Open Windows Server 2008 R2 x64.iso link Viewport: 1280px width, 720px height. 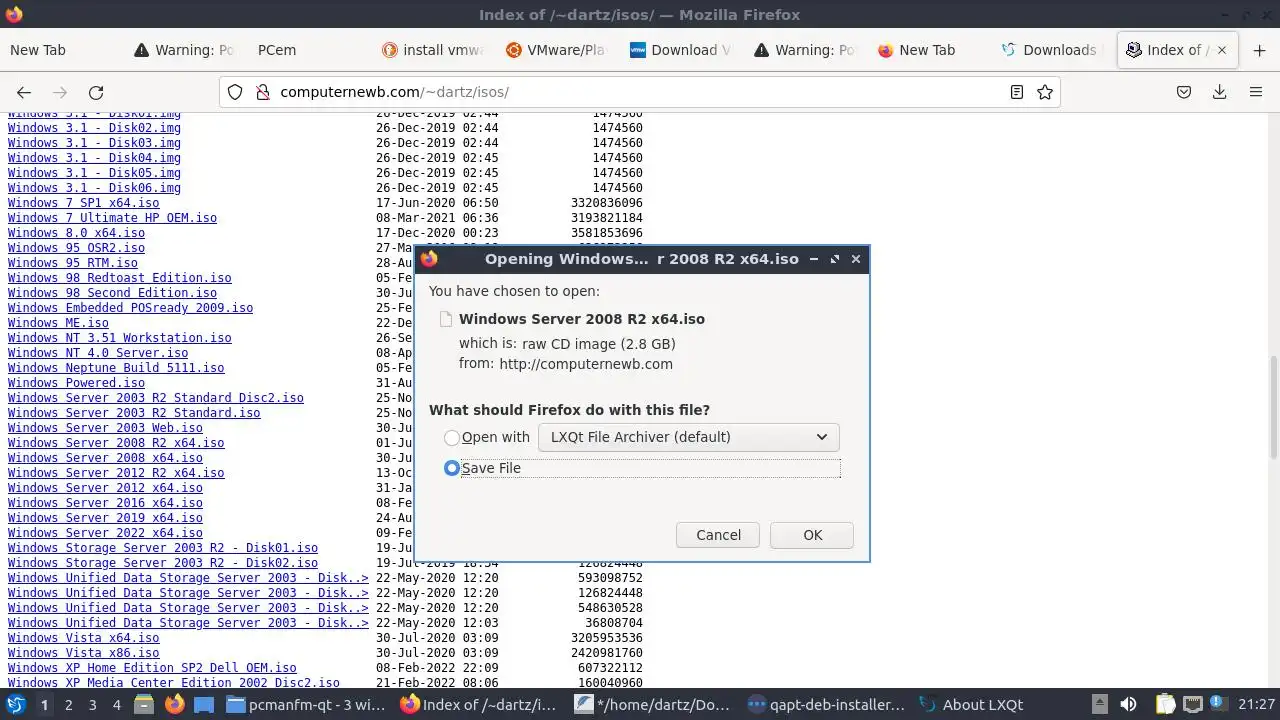116,443
